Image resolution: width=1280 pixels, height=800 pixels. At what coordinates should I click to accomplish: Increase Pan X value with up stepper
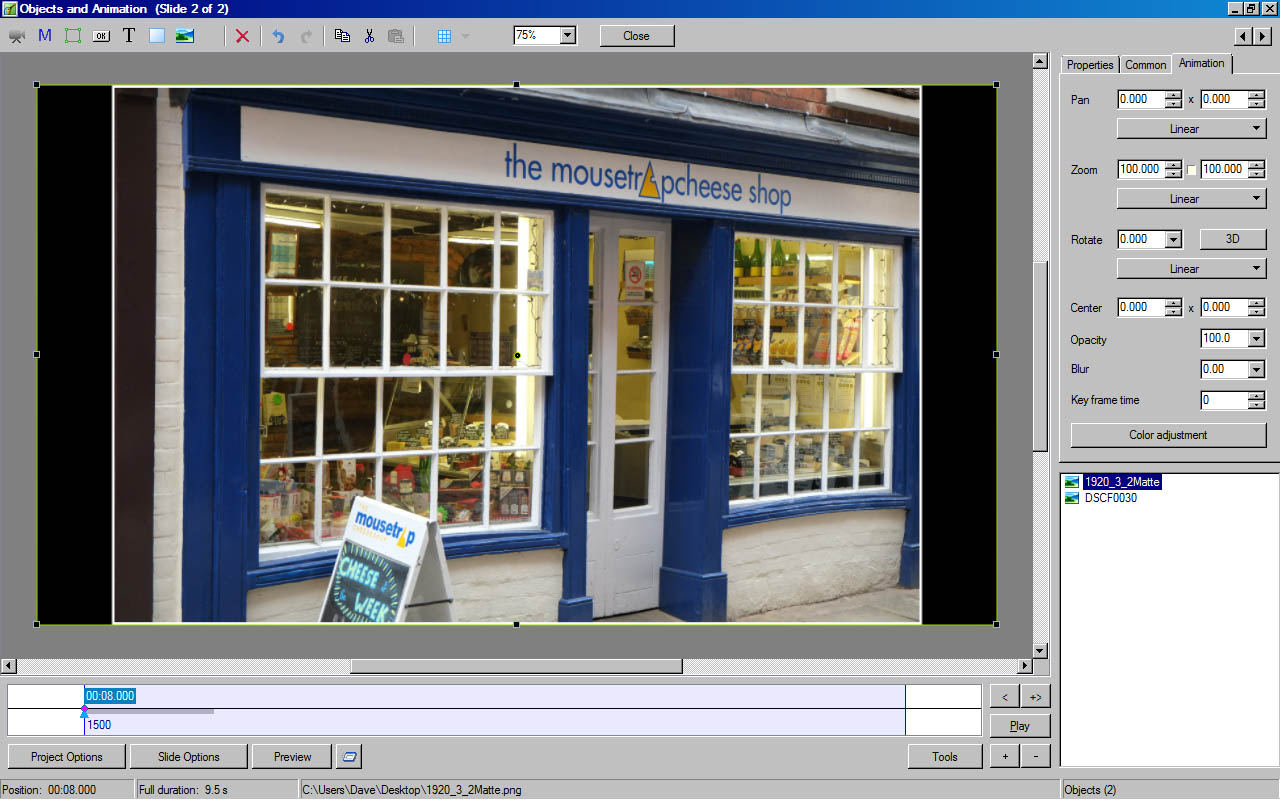click(1173, 95)
